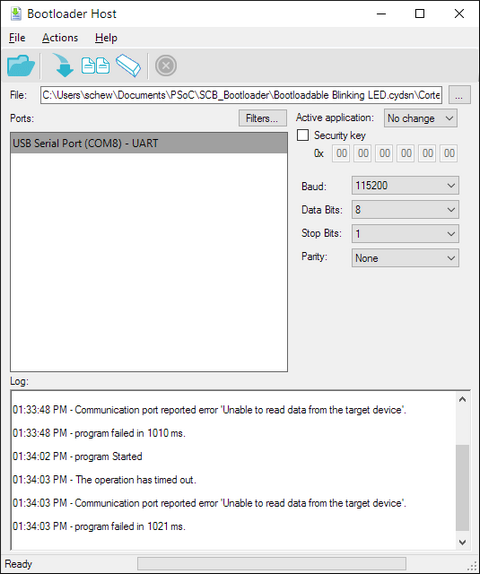Click the window resize grip at corner
The width and height of the screenshot is (480, 574).
(x=472, y=567)
